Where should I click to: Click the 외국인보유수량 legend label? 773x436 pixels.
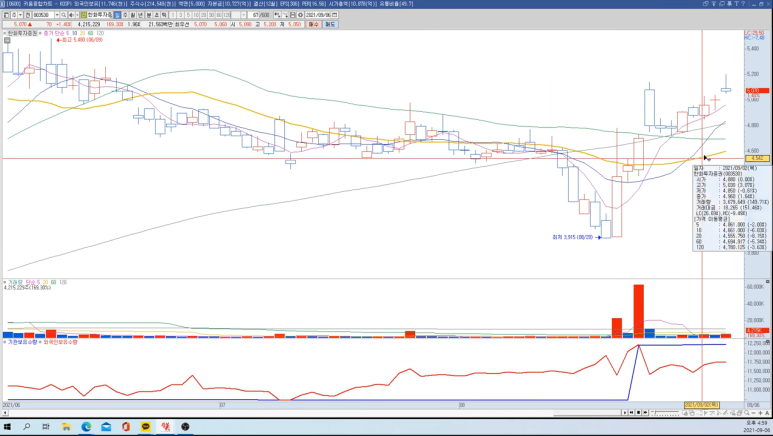(x=61, y=342)
